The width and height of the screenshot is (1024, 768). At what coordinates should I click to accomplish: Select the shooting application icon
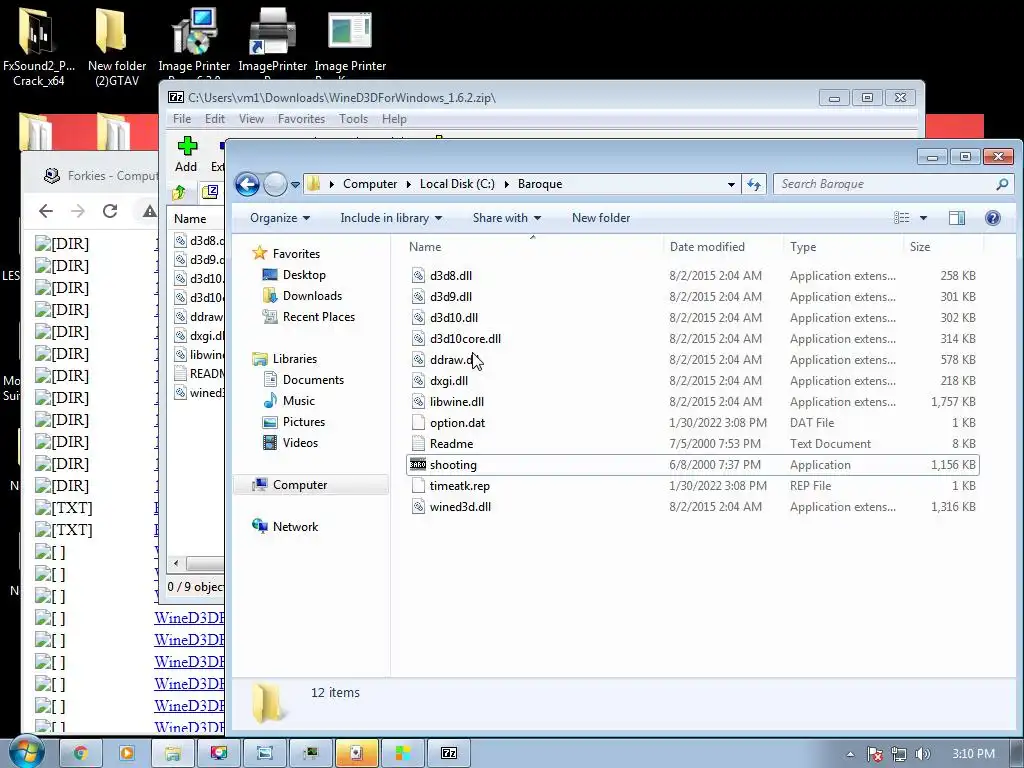point(418,464)
